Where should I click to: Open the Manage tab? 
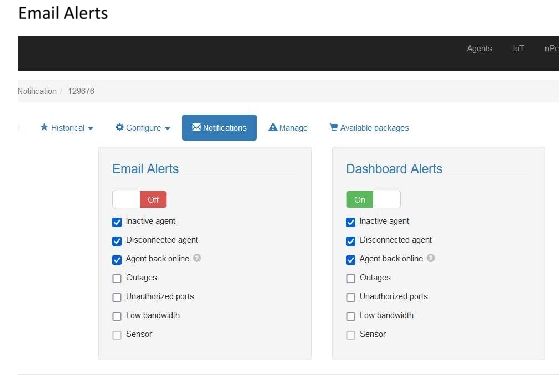tap(288, 128)
